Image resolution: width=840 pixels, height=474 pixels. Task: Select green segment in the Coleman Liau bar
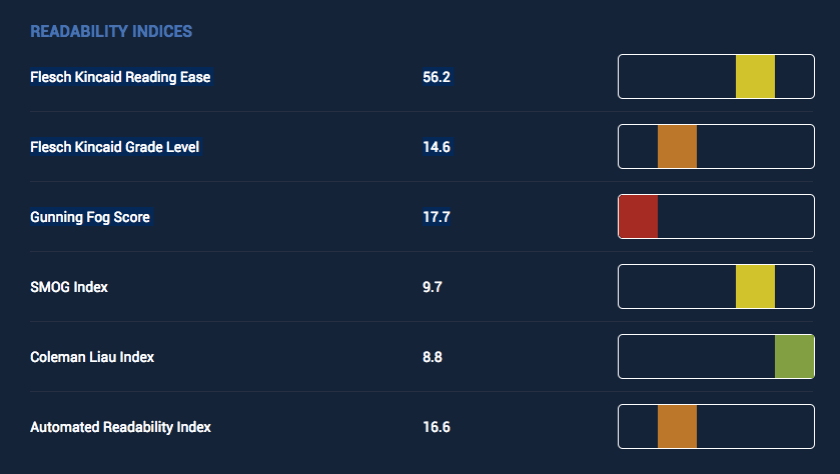point(794,357)
